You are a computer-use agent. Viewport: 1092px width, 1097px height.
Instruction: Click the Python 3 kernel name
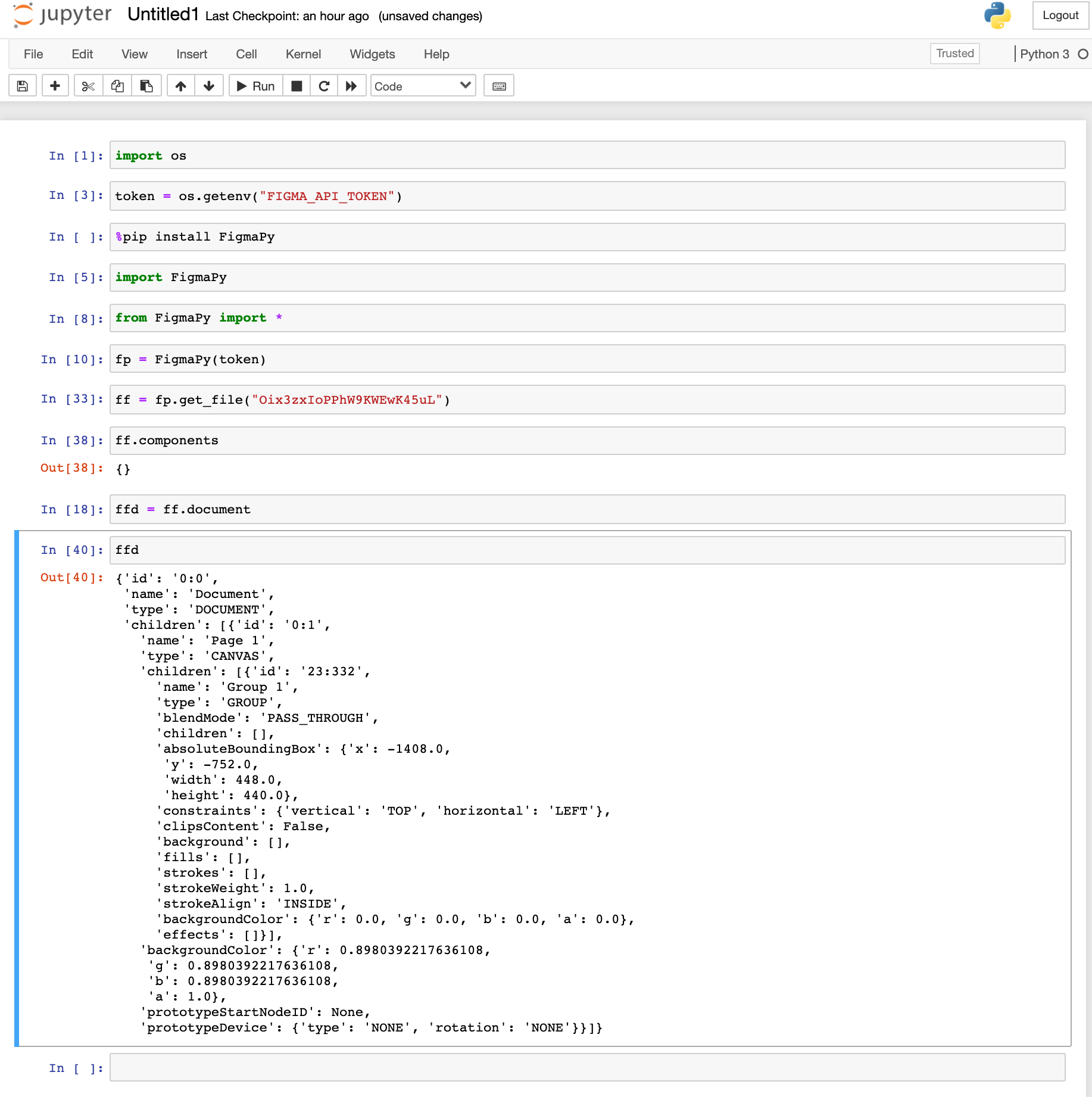click(x=1044, y=54)
